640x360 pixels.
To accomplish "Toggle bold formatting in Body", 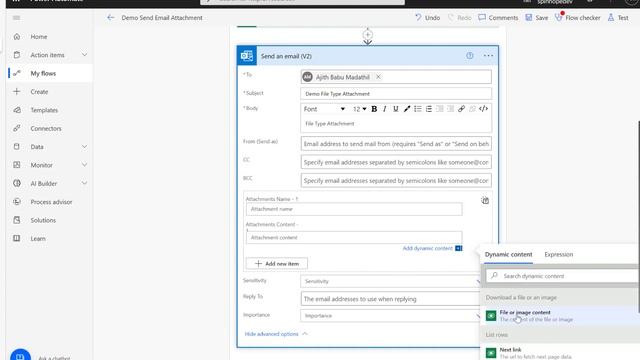I will click(x=374, y=109).
